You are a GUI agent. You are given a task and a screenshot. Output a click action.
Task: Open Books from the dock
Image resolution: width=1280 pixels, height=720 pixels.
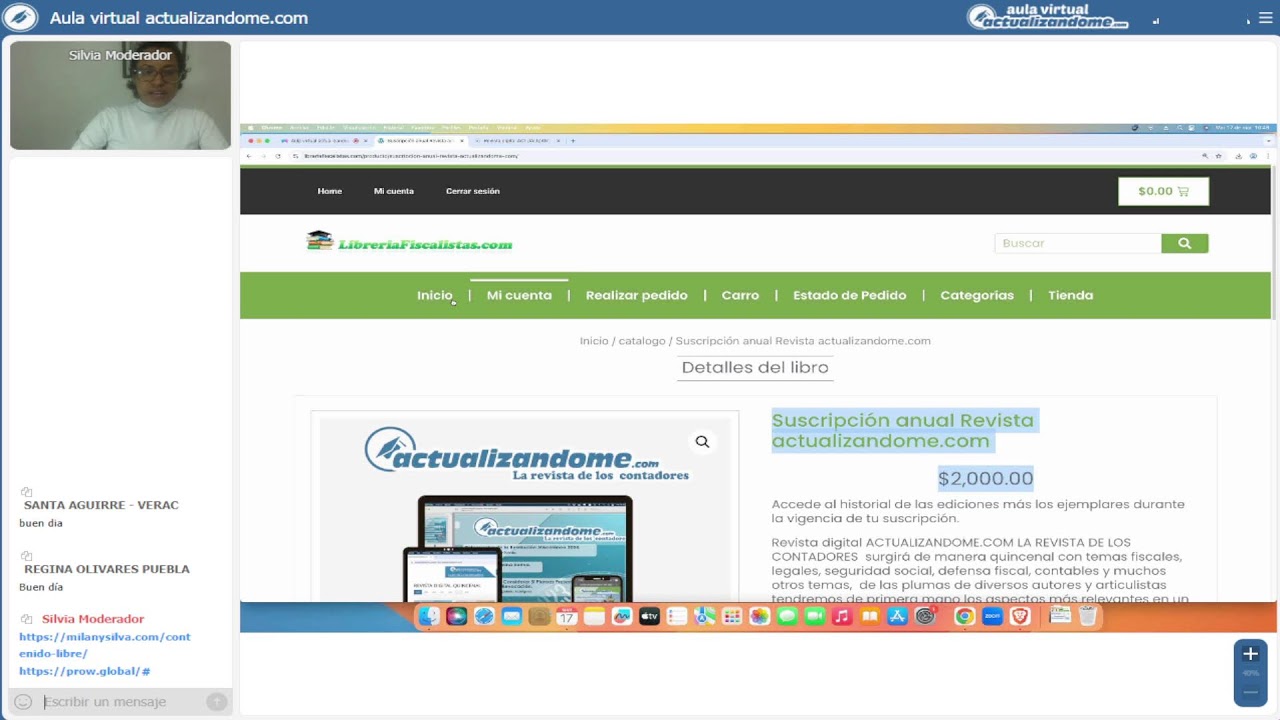(870, 616)
